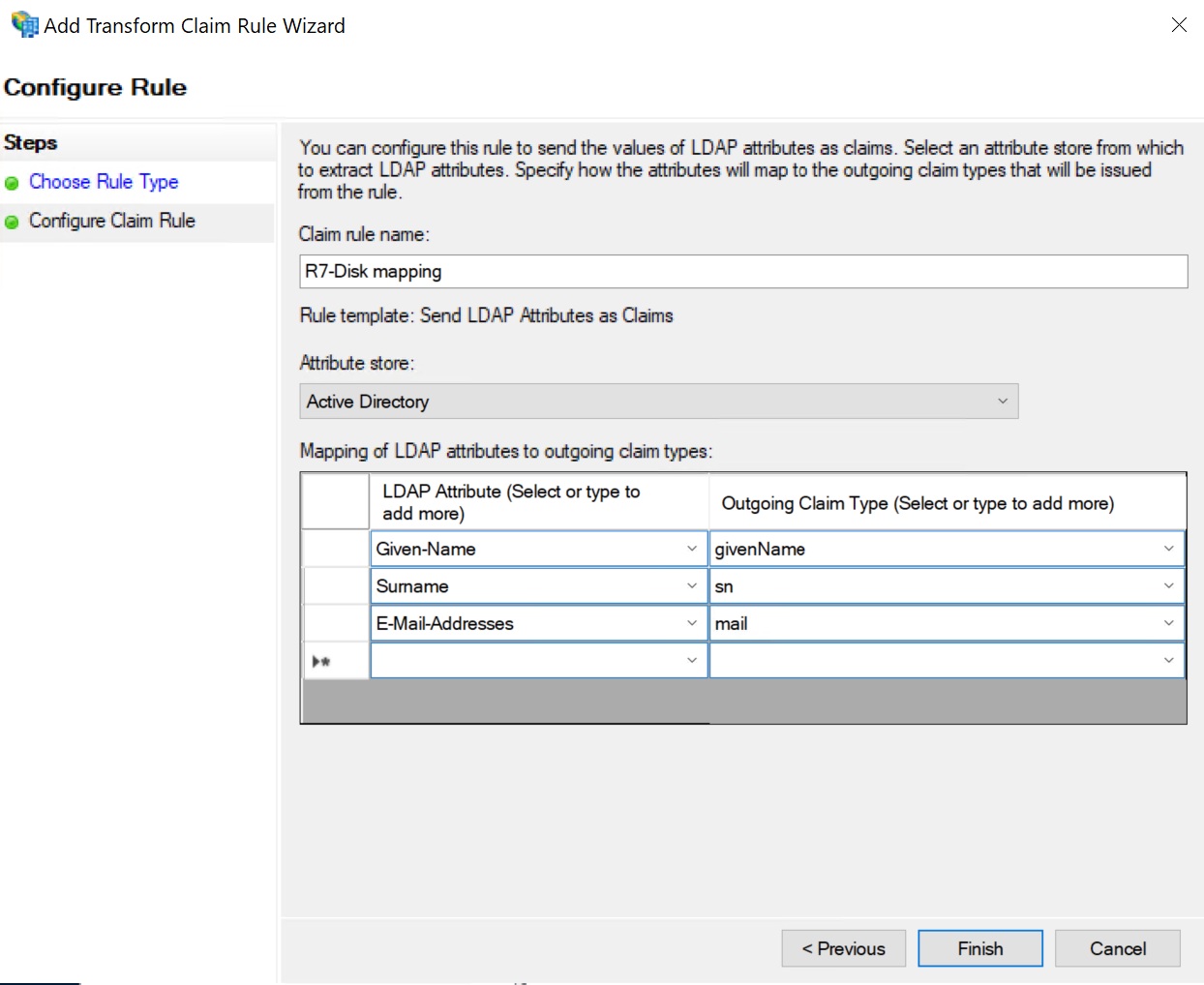Click the LDAP Attribute column header
This screenshot has height=985, width=1204.
coord(539,502)
